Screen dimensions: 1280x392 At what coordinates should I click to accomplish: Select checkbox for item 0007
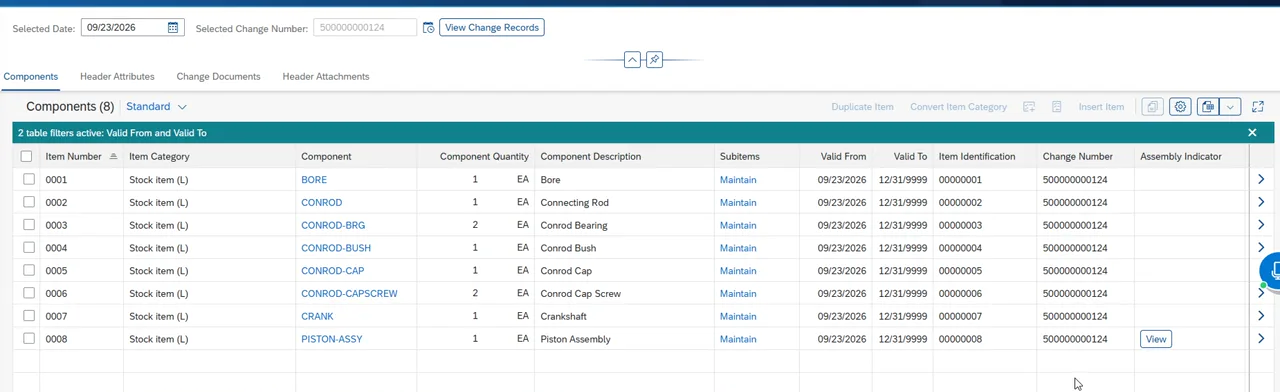coord(28,316)
